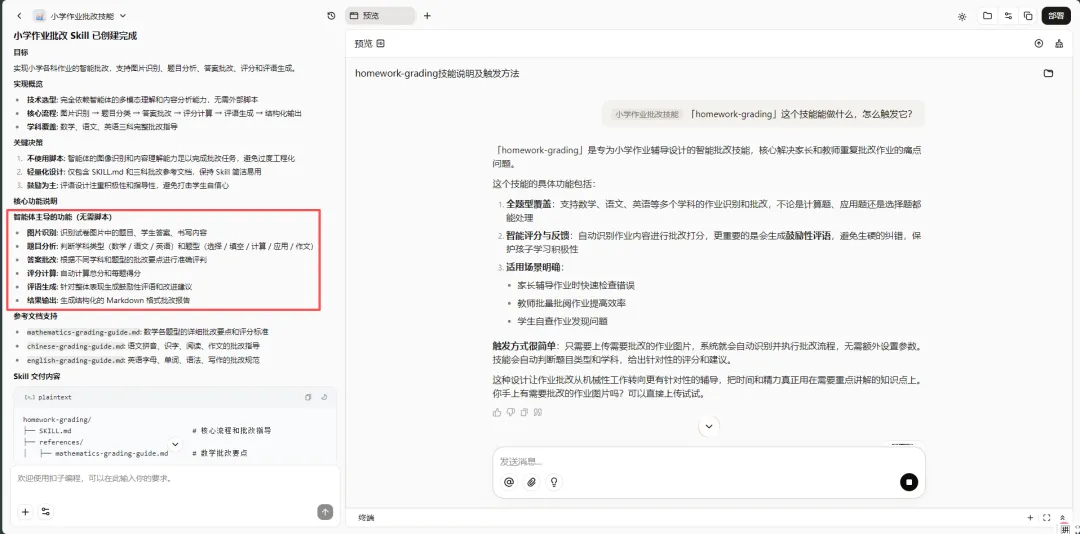Open the folder icon beside chat title
This screenshot has height=534, width=1080.
1048,73
